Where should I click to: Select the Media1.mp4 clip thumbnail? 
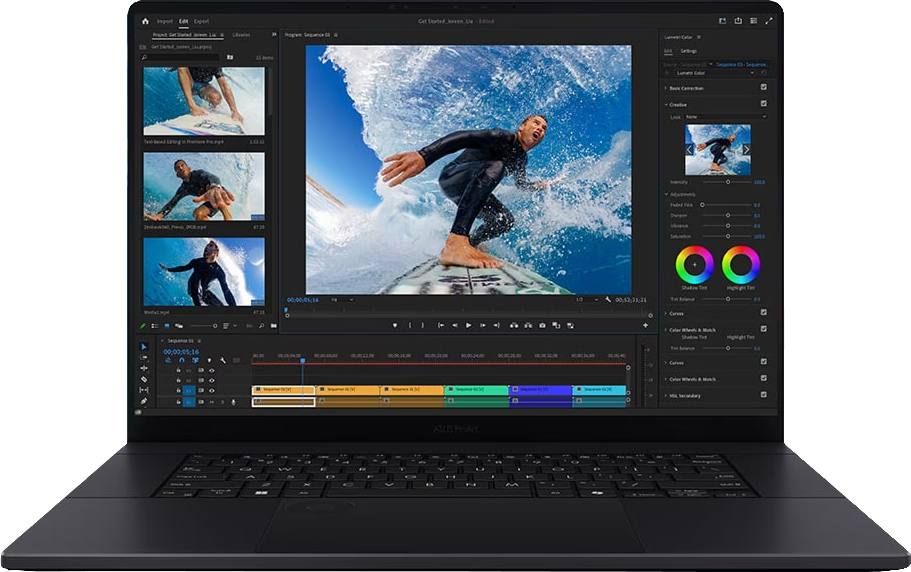click(x=204, y=272)
